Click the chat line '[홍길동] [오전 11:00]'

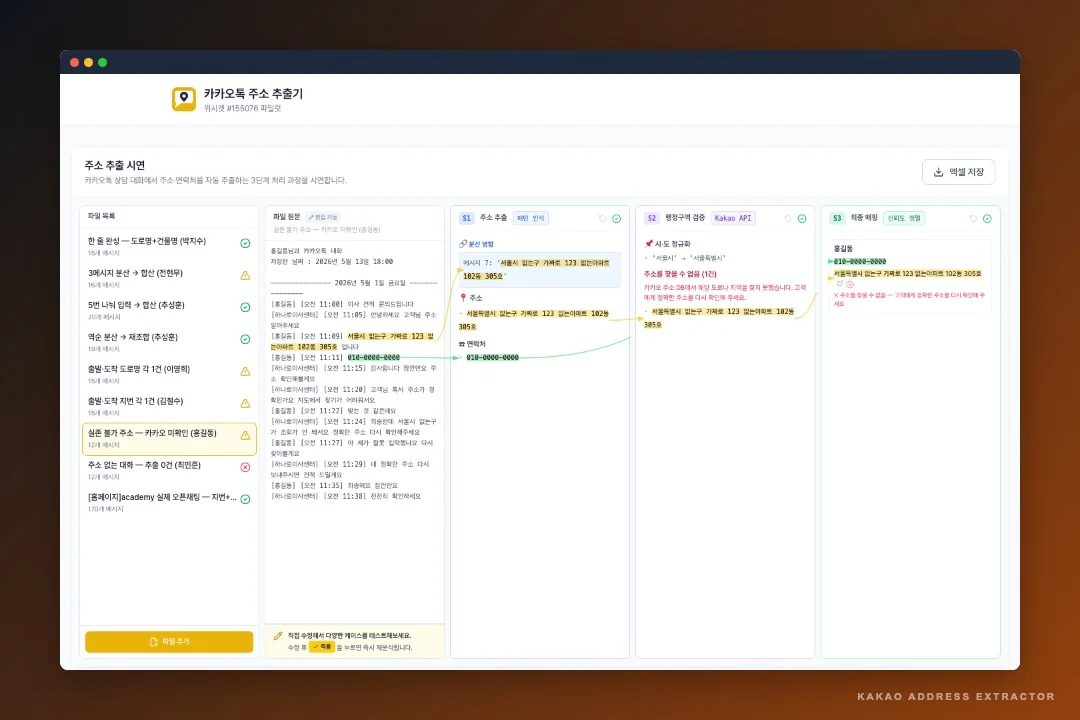tap(342, 304)
